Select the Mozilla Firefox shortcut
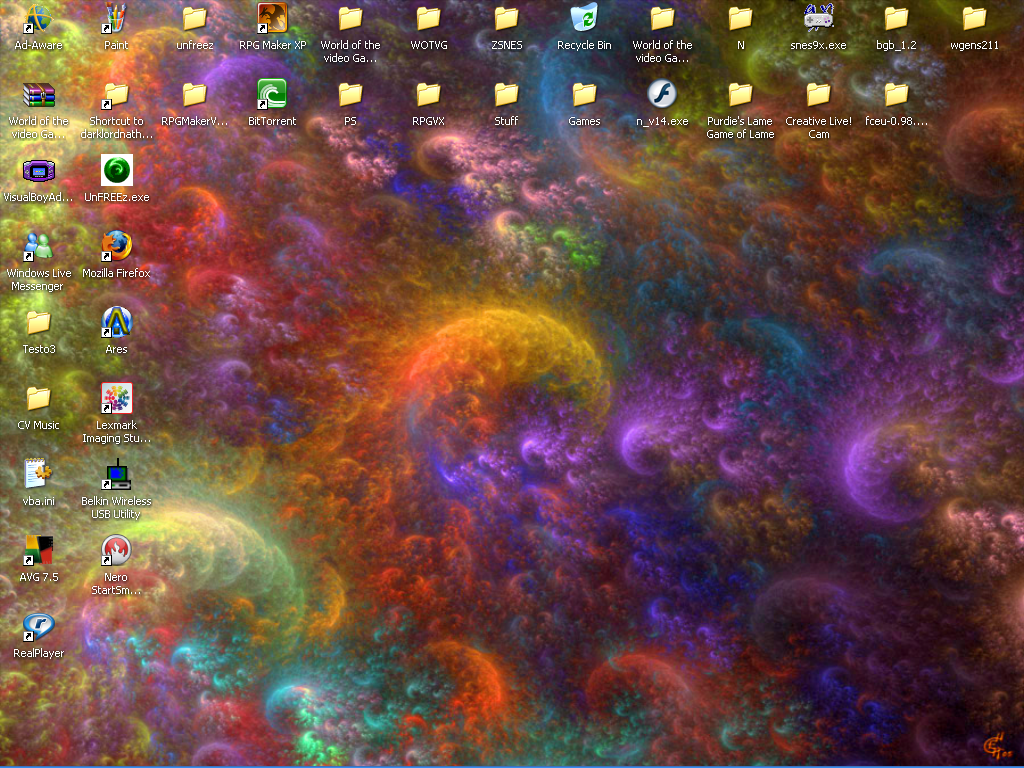This screenshot has height=768, width=1024. (116, 246)
